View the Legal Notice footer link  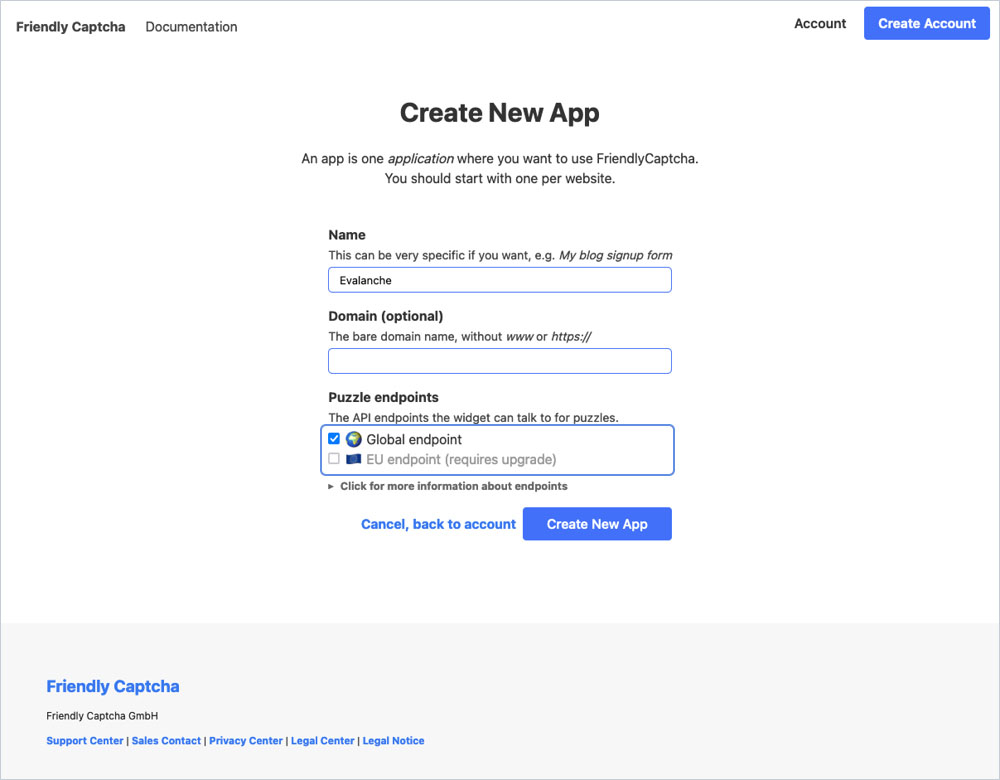point(393,741)
